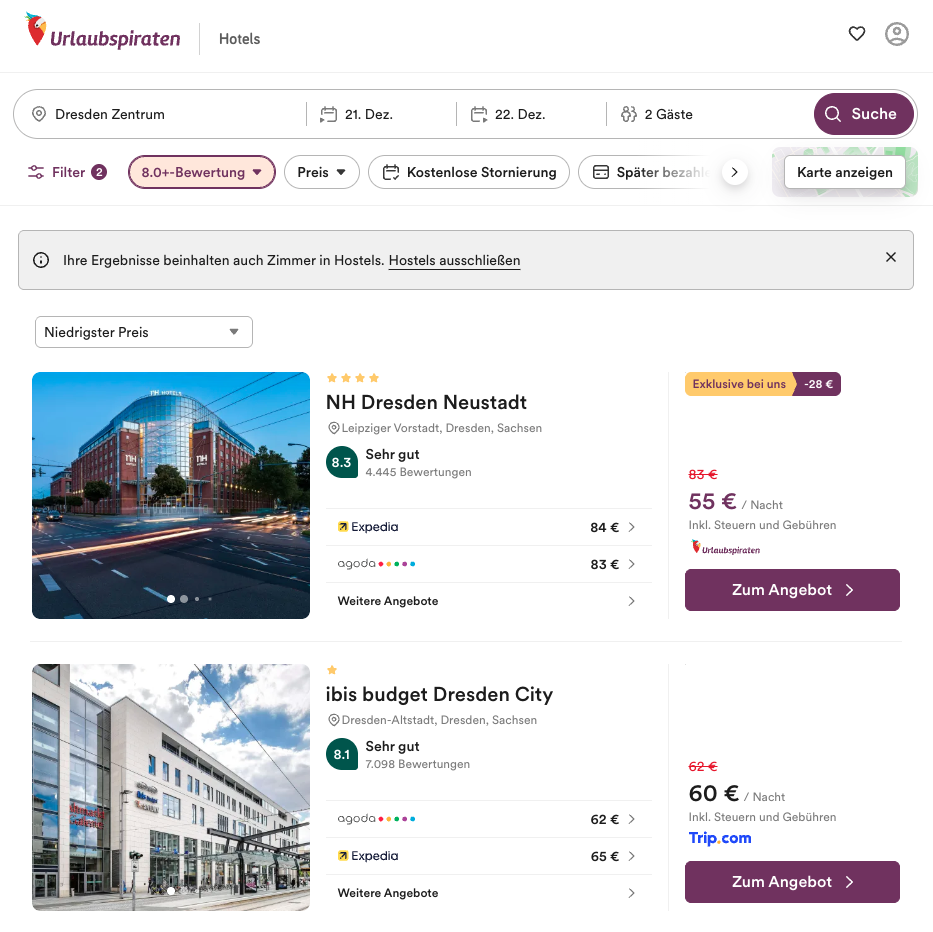The image size is (933, 932).
Task: Click the guests people icon
Action: tap(629, 114)
